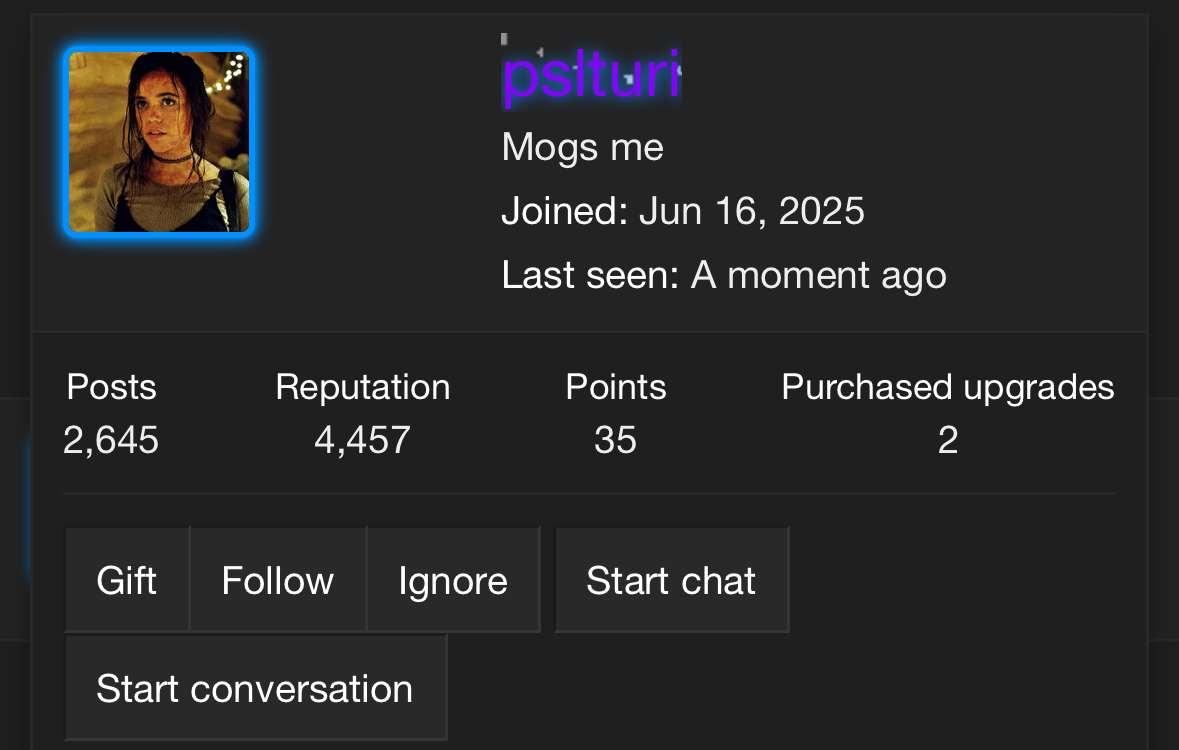Click the "A moment ago" timestamp

point(819,275)
